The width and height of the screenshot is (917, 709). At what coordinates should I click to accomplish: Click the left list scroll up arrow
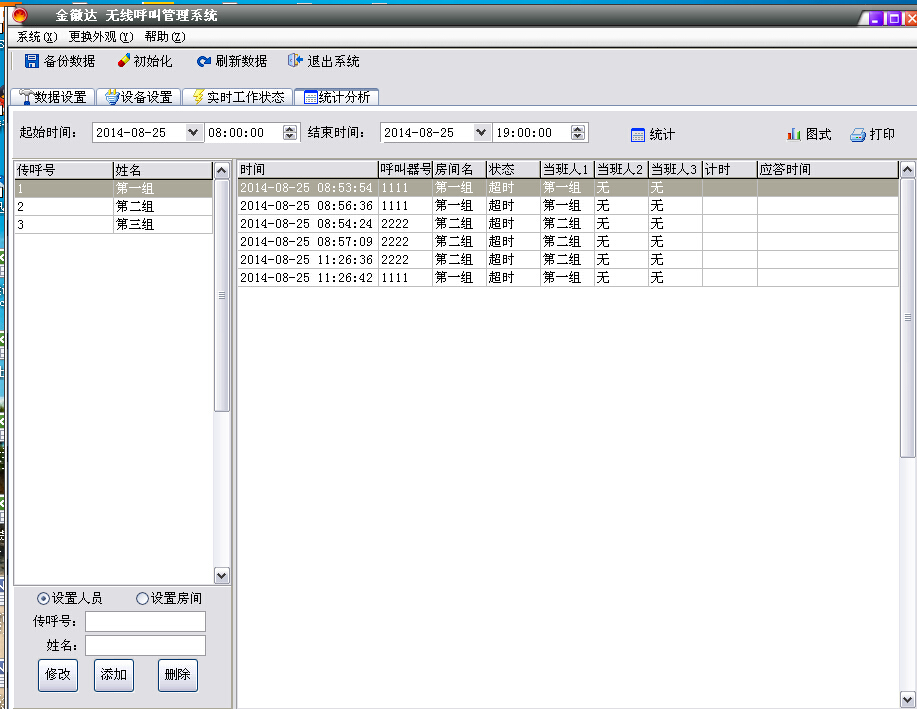[x=222, y=171]
